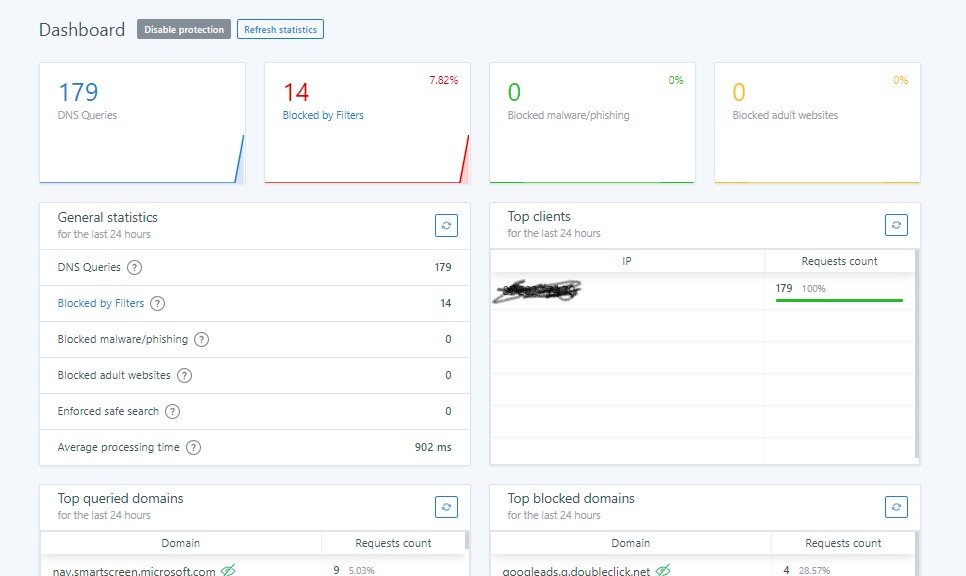The image size is (966, 576).
Task: Click the 14 value in General statistics
Action: coord(445,303)
